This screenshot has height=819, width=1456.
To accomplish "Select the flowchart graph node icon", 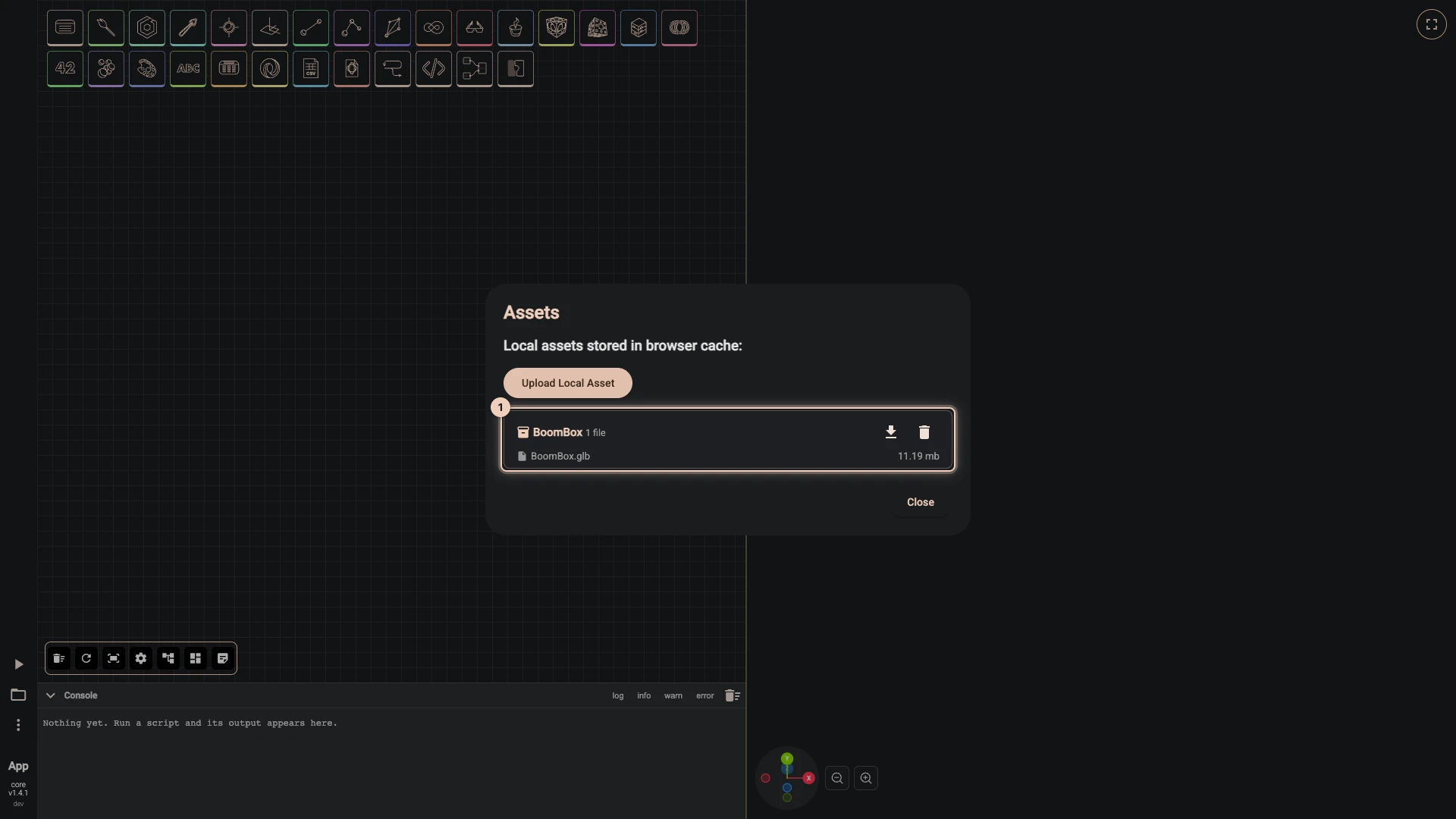I will coord(475,69).
